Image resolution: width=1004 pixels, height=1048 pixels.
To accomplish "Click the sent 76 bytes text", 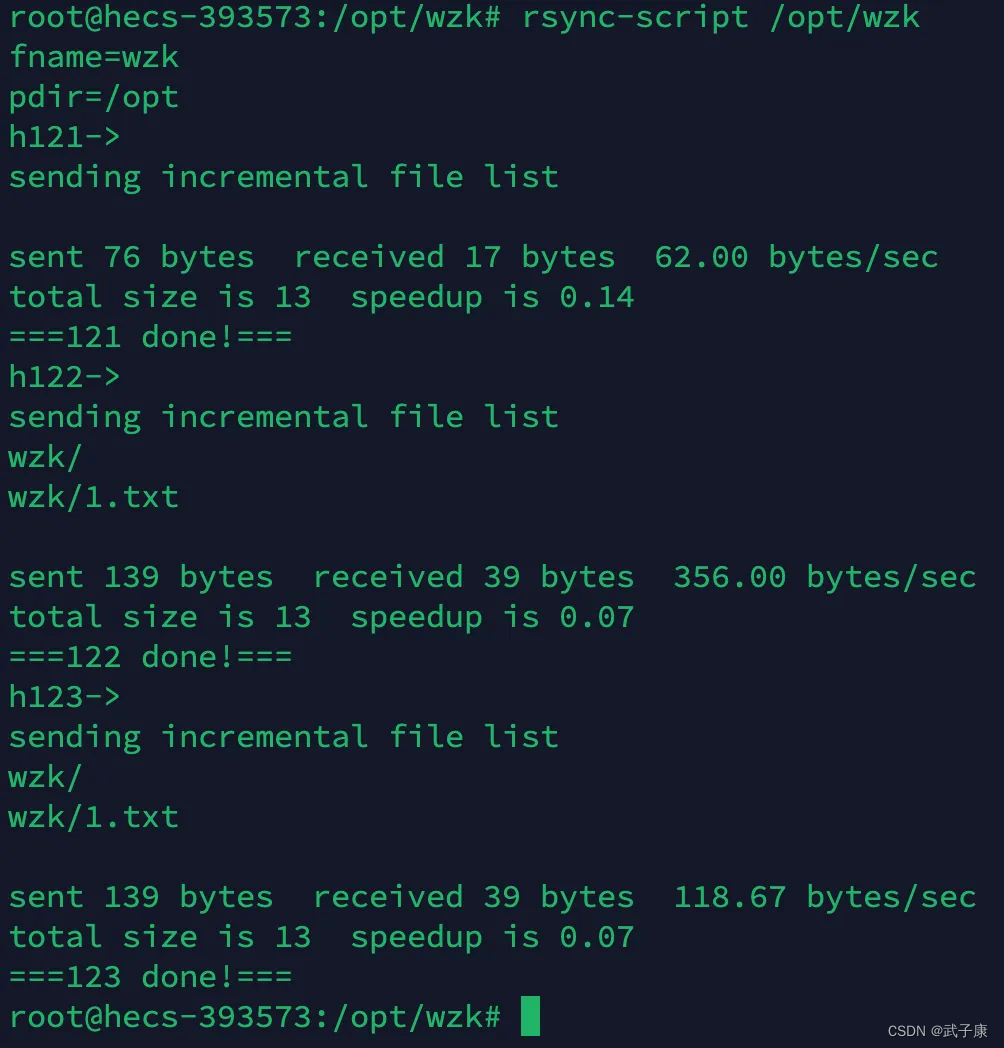I will pos(131,258).
